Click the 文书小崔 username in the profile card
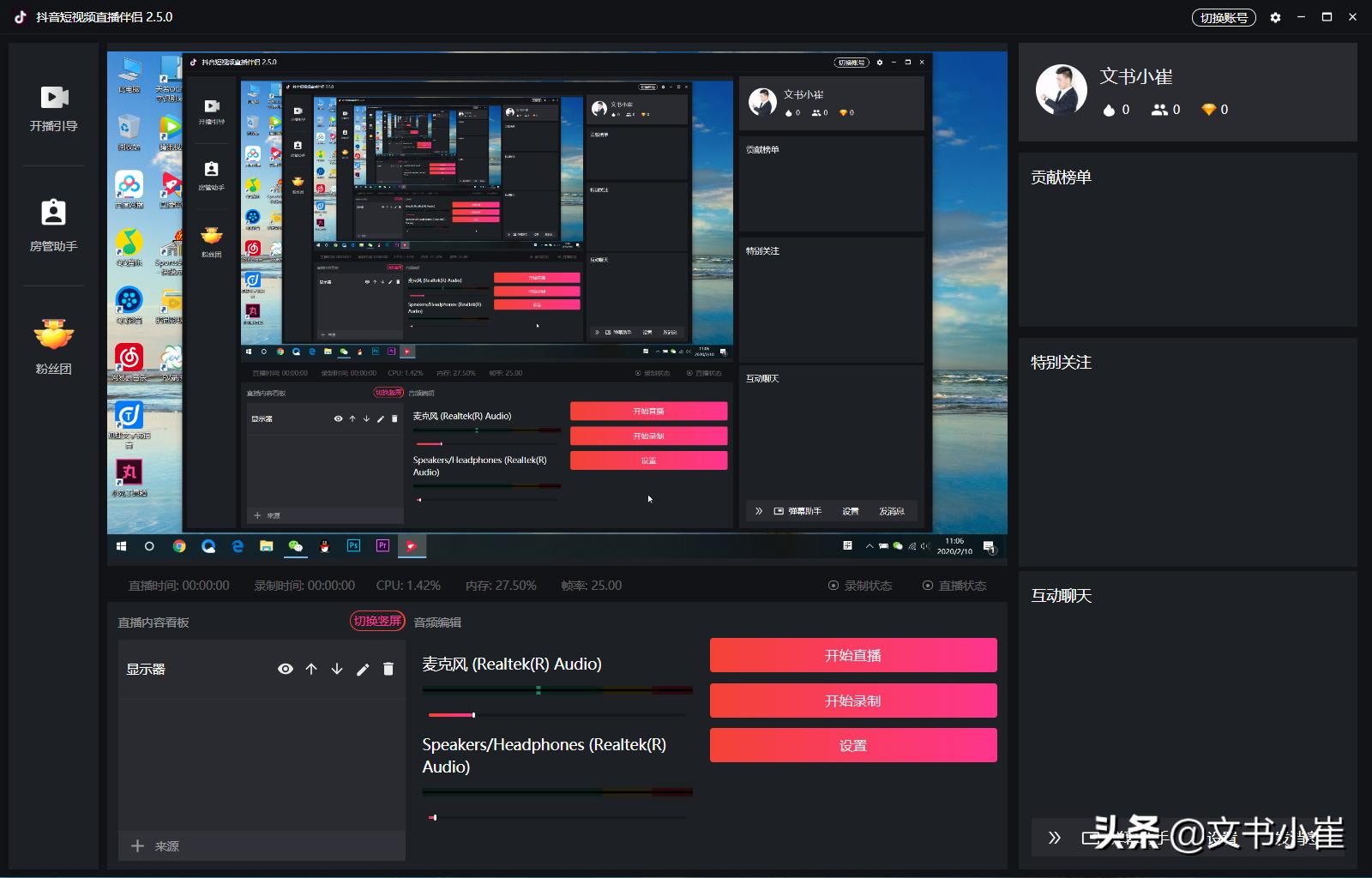 1136,76
